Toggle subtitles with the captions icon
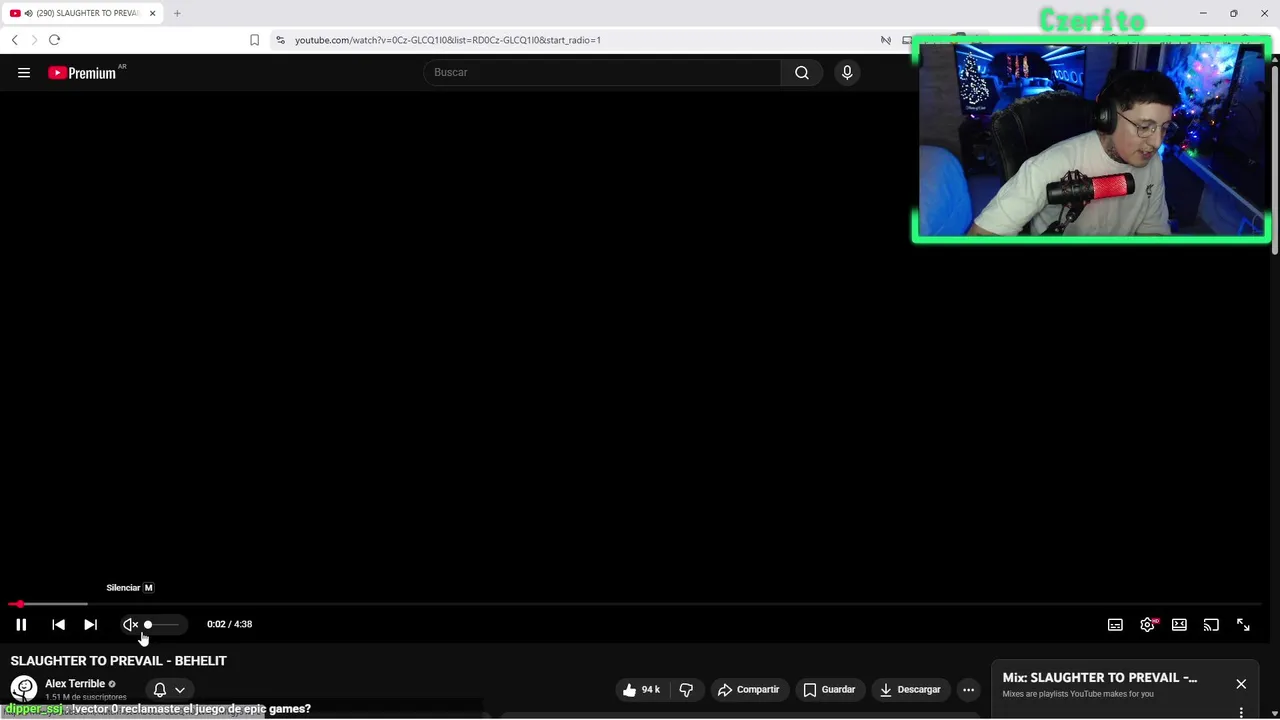Screen dimensions: 1280x720 tap(1115, 624)
